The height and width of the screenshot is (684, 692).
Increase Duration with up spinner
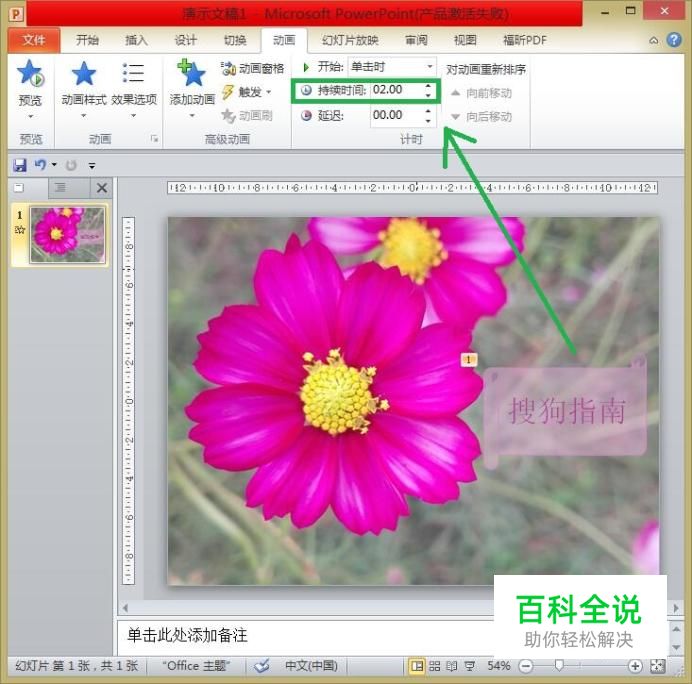point(428,86)
